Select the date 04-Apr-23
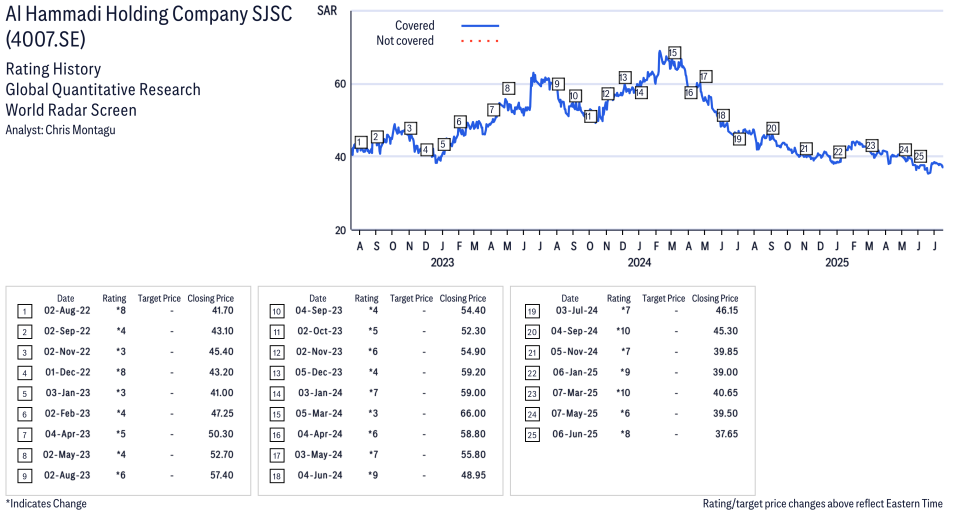 (67, 434)
